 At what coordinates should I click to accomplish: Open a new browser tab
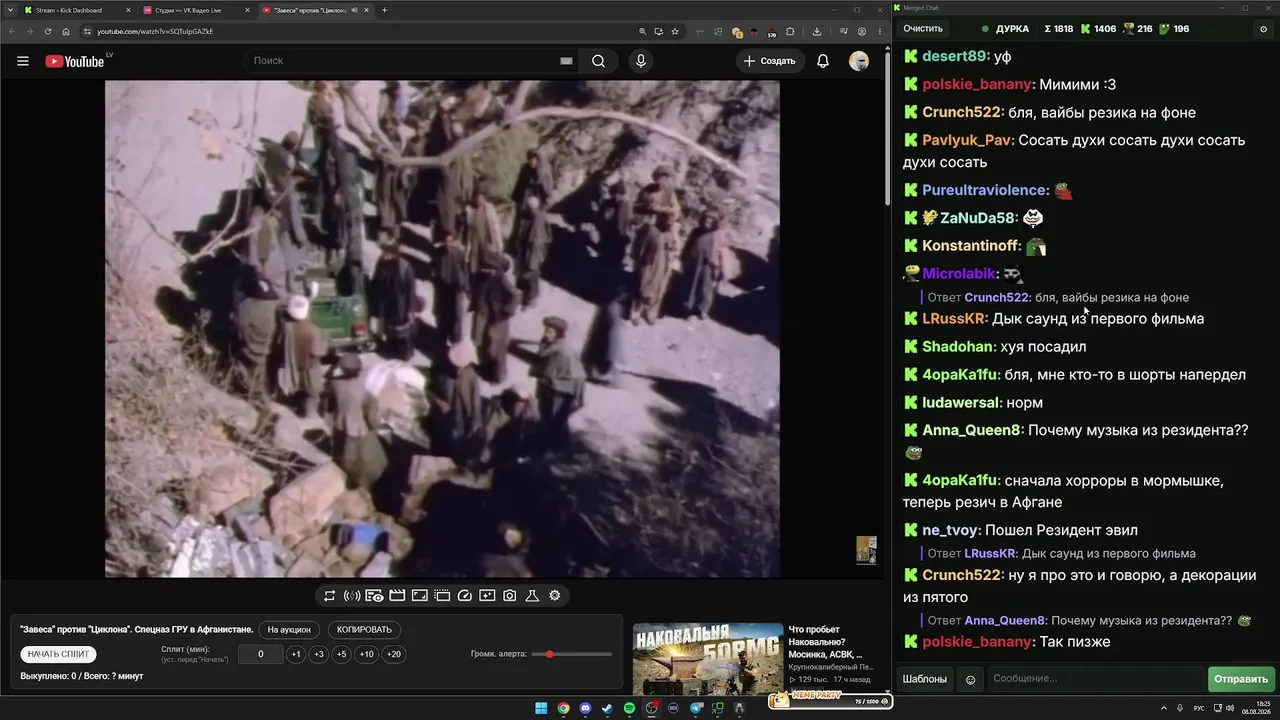click(385, 10)
